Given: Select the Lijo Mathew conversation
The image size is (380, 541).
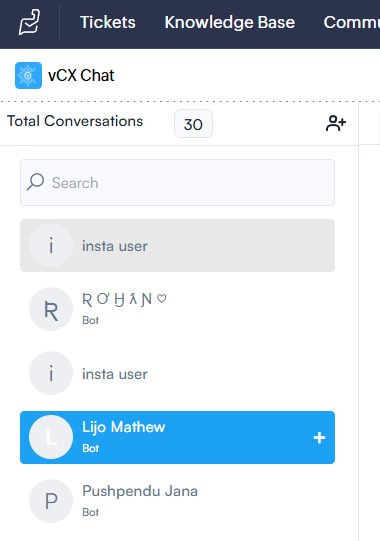Looking at the screenshot, I should point(177,437).
